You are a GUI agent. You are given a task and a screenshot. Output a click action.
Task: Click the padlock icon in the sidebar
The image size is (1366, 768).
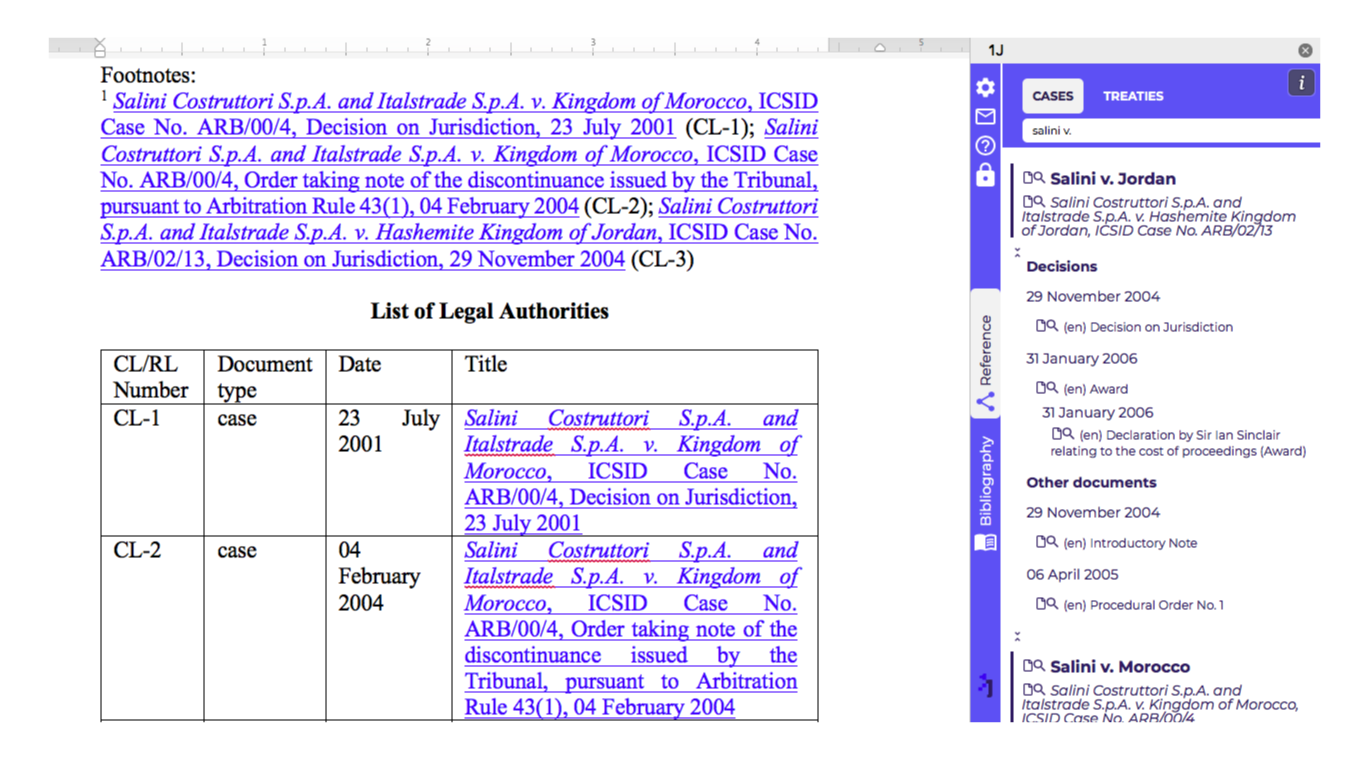[985, 175]
